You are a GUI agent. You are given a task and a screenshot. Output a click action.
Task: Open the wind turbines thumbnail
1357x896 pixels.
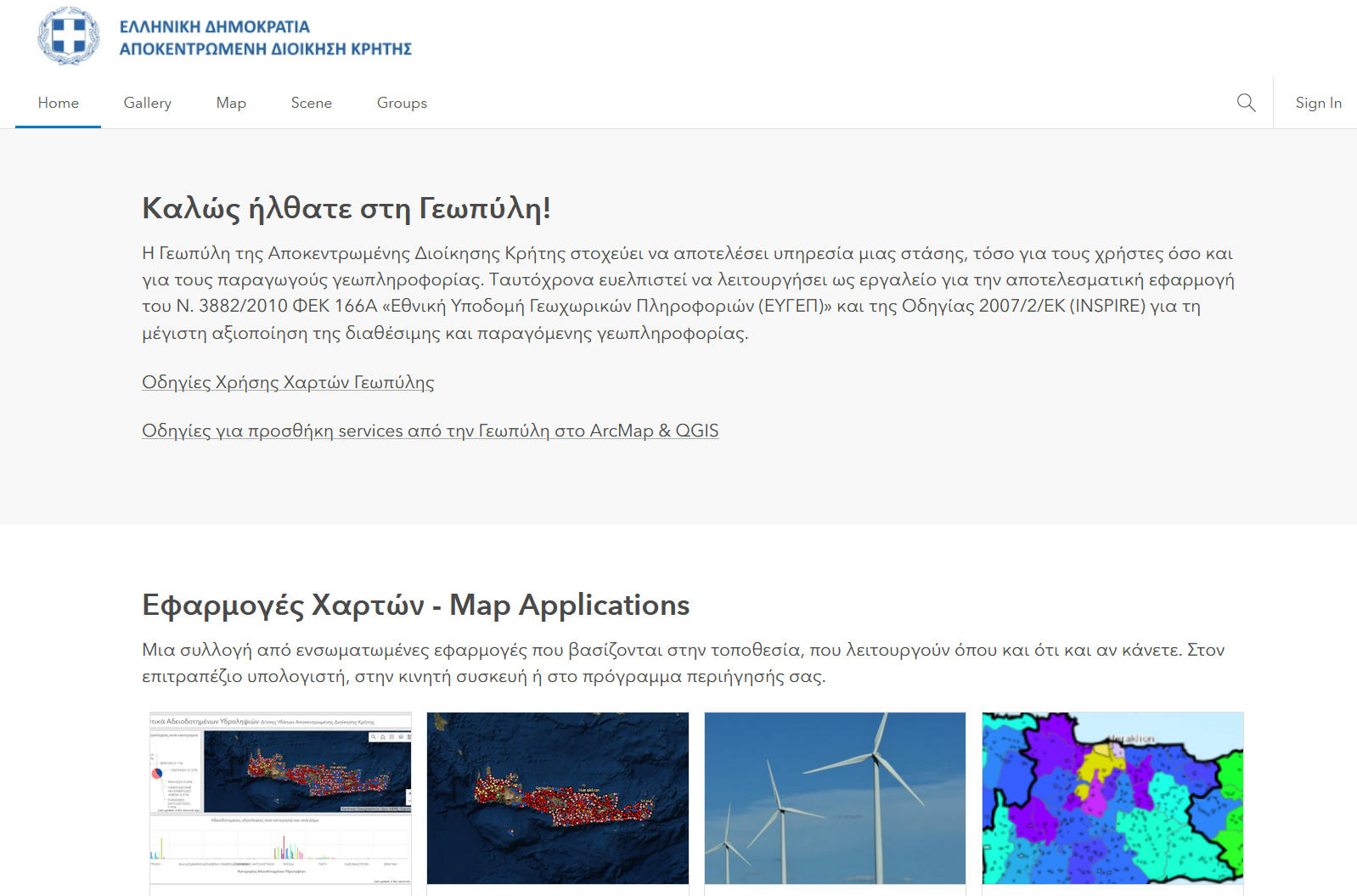coord(835,798)
